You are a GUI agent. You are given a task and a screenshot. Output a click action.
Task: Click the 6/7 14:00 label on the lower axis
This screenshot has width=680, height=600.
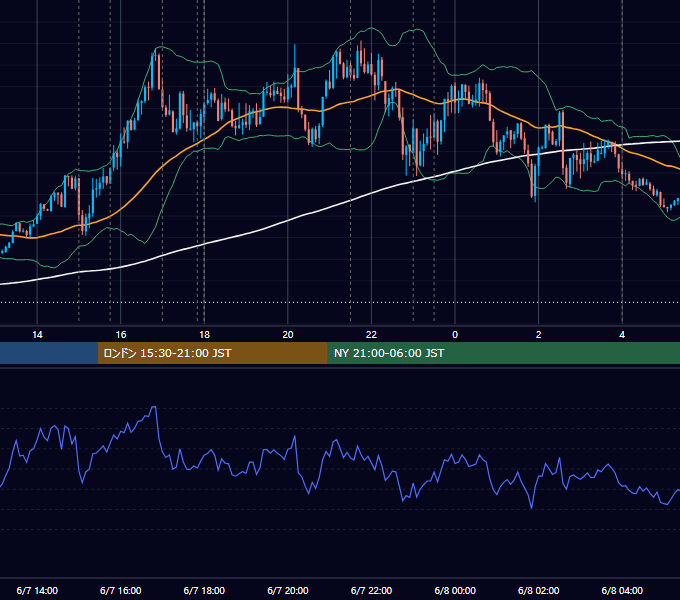37,590
